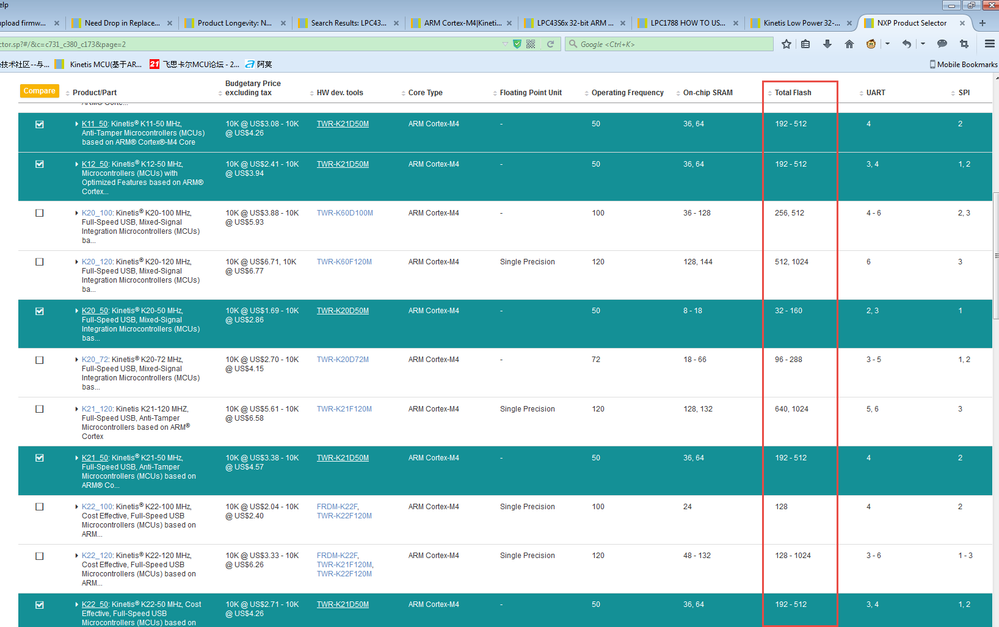The image size is (999, 627).
Task: Open the Mobile Bookmarks folder
Action: click(963, 64)
